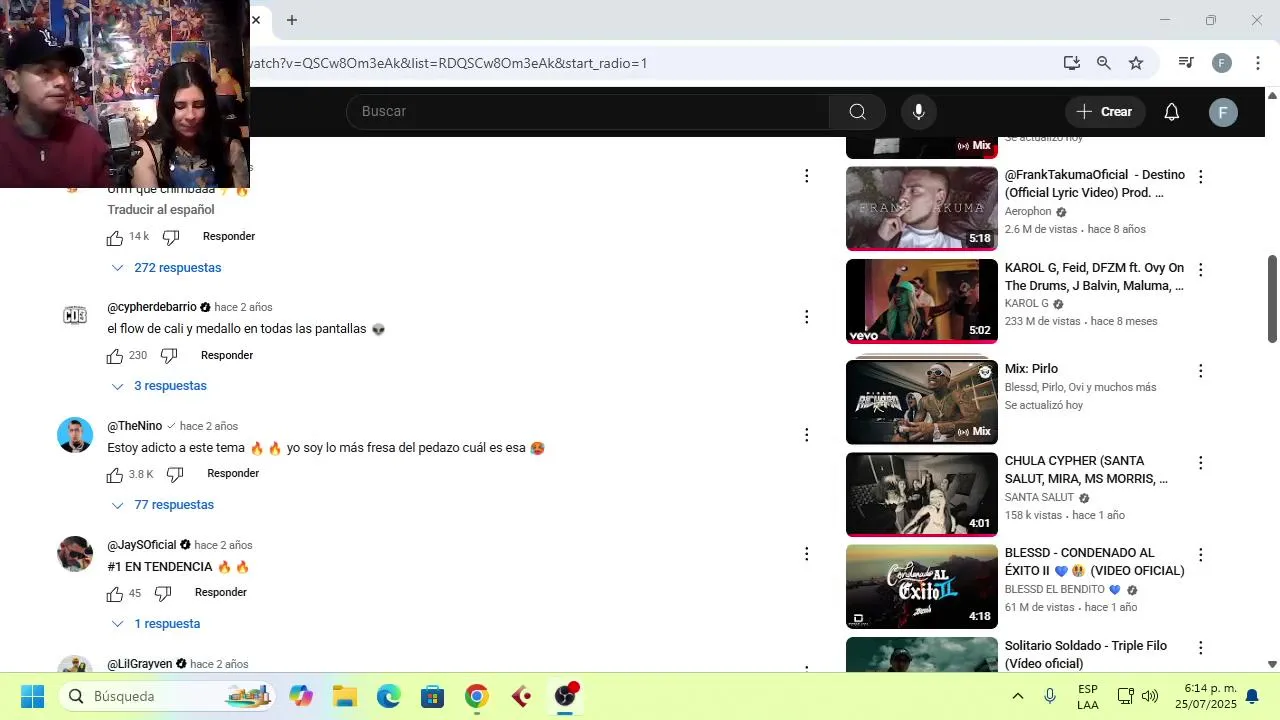Open @JaySOficial channel link
1280x720 pixels.
[141, 545]
